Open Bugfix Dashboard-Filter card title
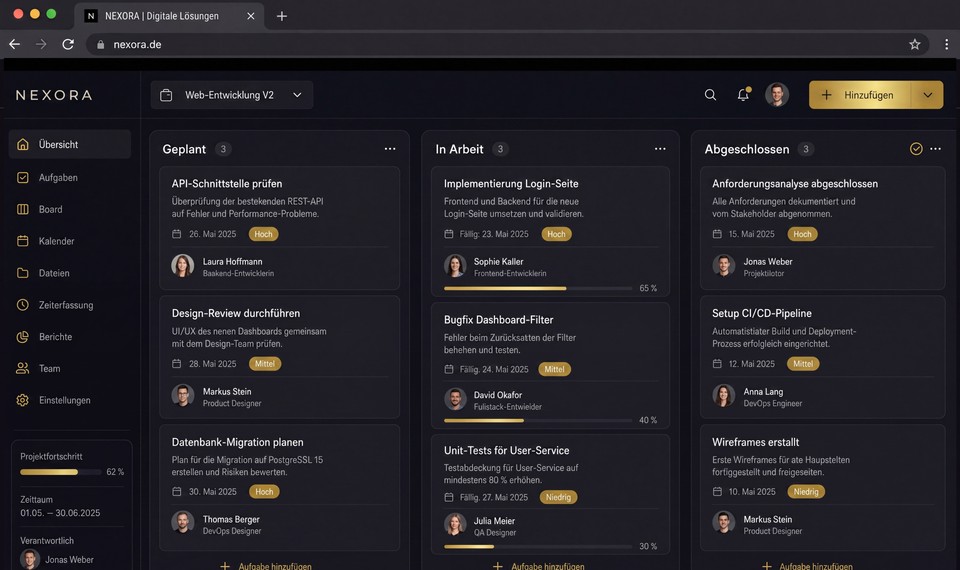The width and height of the screenshot is (960, 570). click(x=498, y=320)
